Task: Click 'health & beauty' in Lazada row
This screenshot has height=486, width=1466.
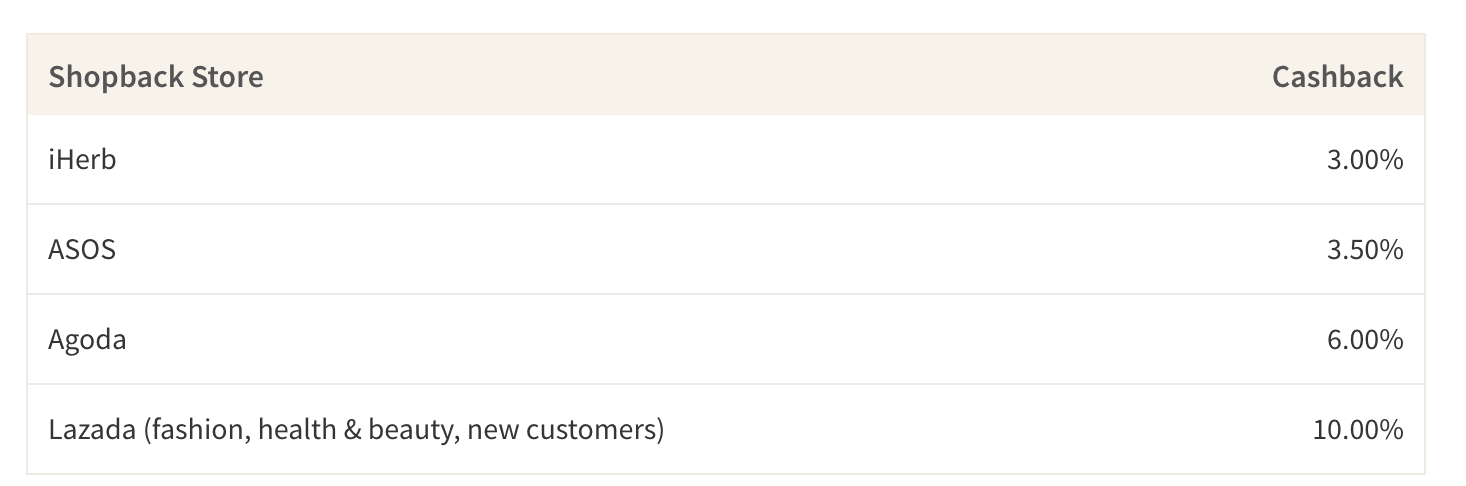Action: 359,430
